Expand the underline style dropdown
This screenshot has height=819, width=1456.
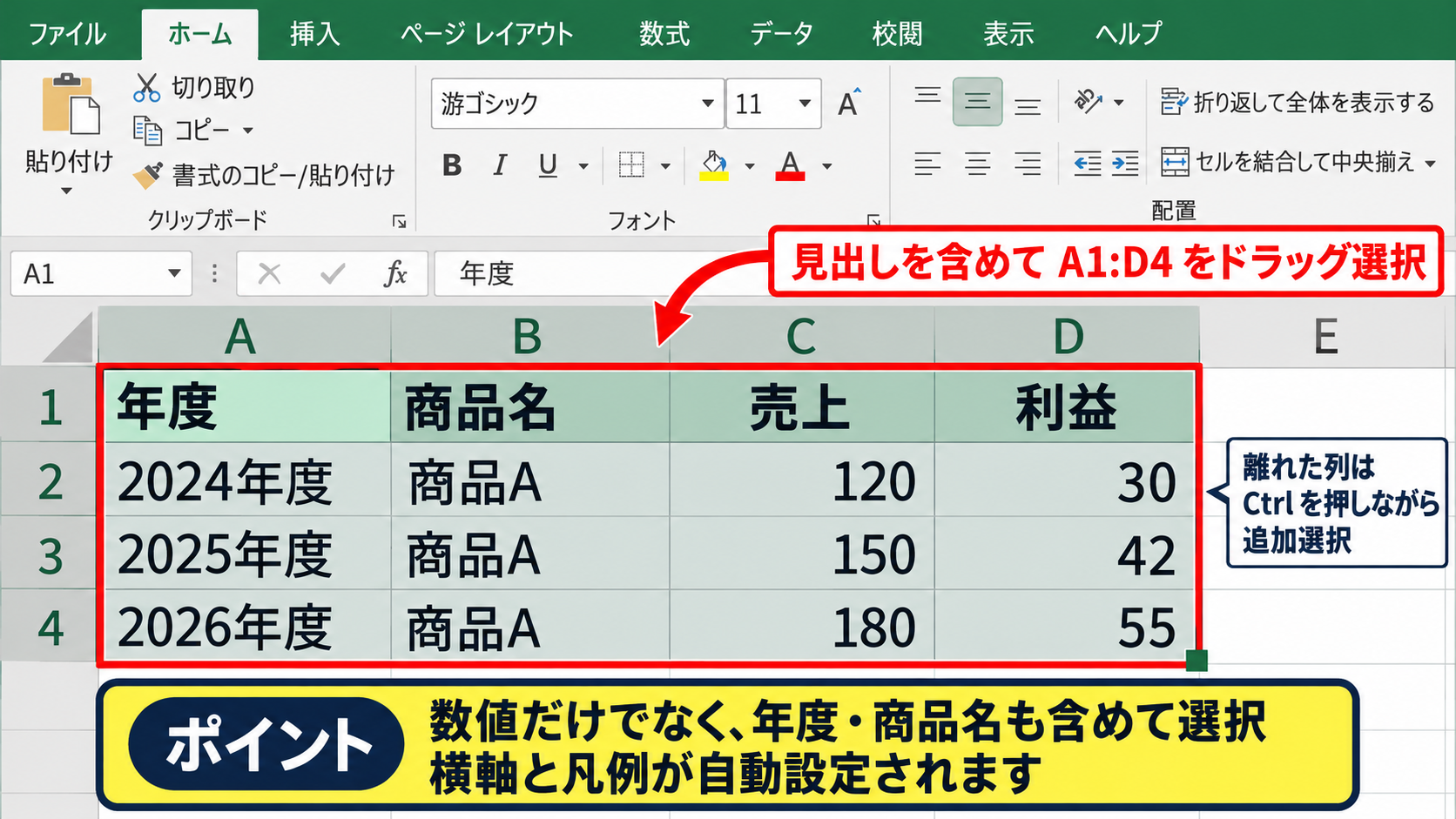tap(583, 165)
